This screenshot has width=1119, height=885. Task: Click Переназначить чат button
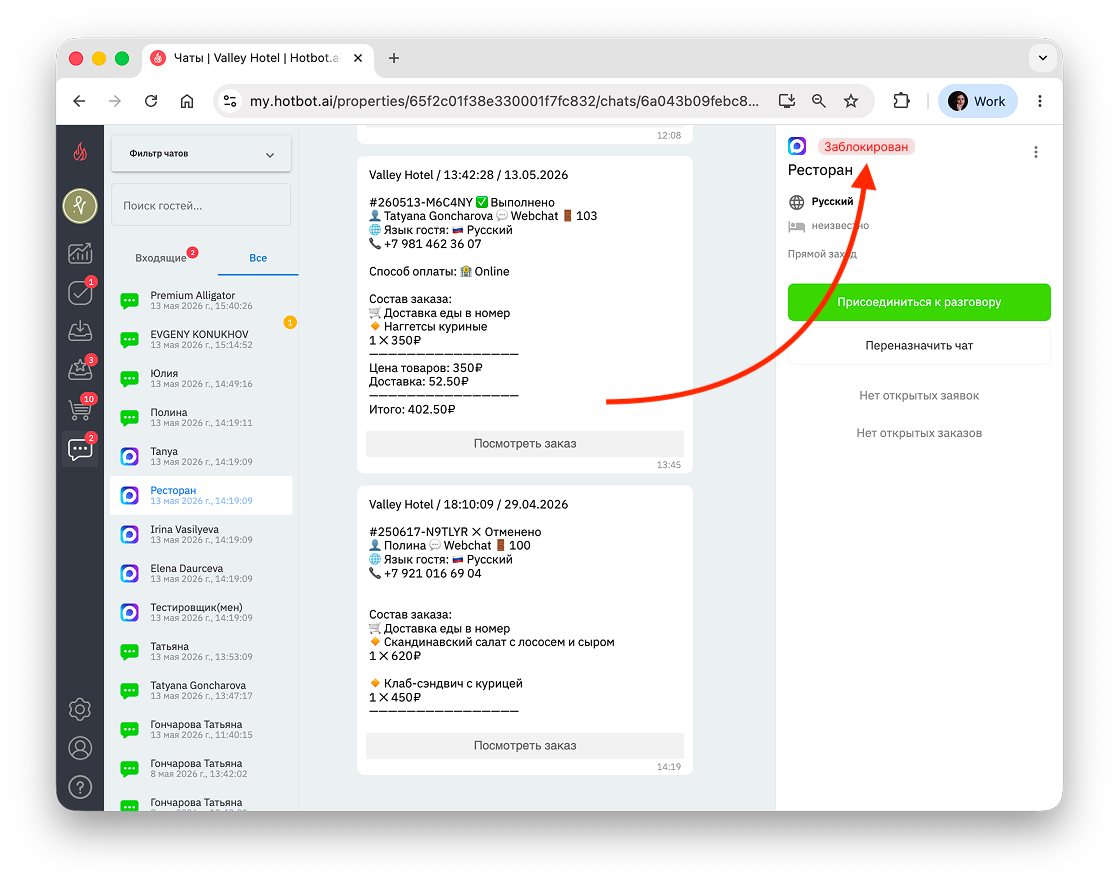click(x=918, y=345)
